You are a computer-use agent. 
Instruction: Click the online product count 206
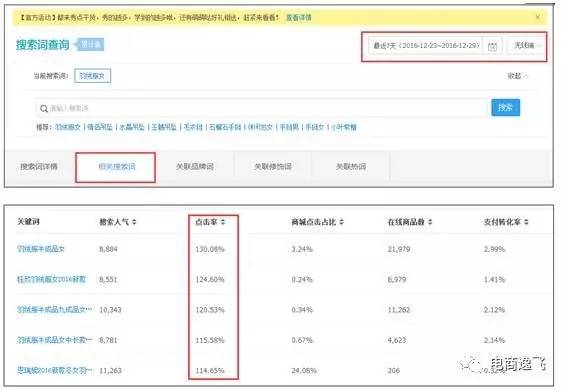pos(394,370)
